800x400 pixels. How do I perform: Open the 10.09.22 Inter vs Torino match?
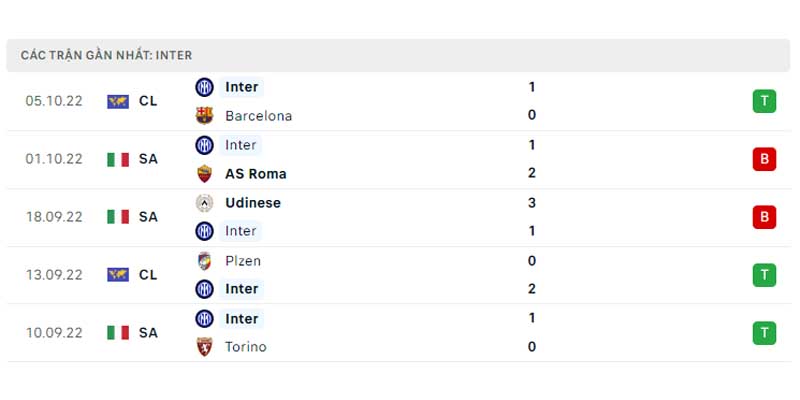pyautogui.click(x=399, y=333)
